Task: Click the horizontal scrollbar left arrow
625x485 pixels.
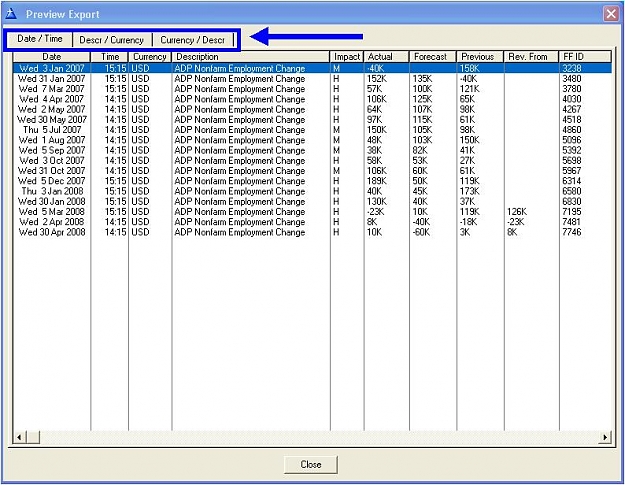Action: point(19,437)
